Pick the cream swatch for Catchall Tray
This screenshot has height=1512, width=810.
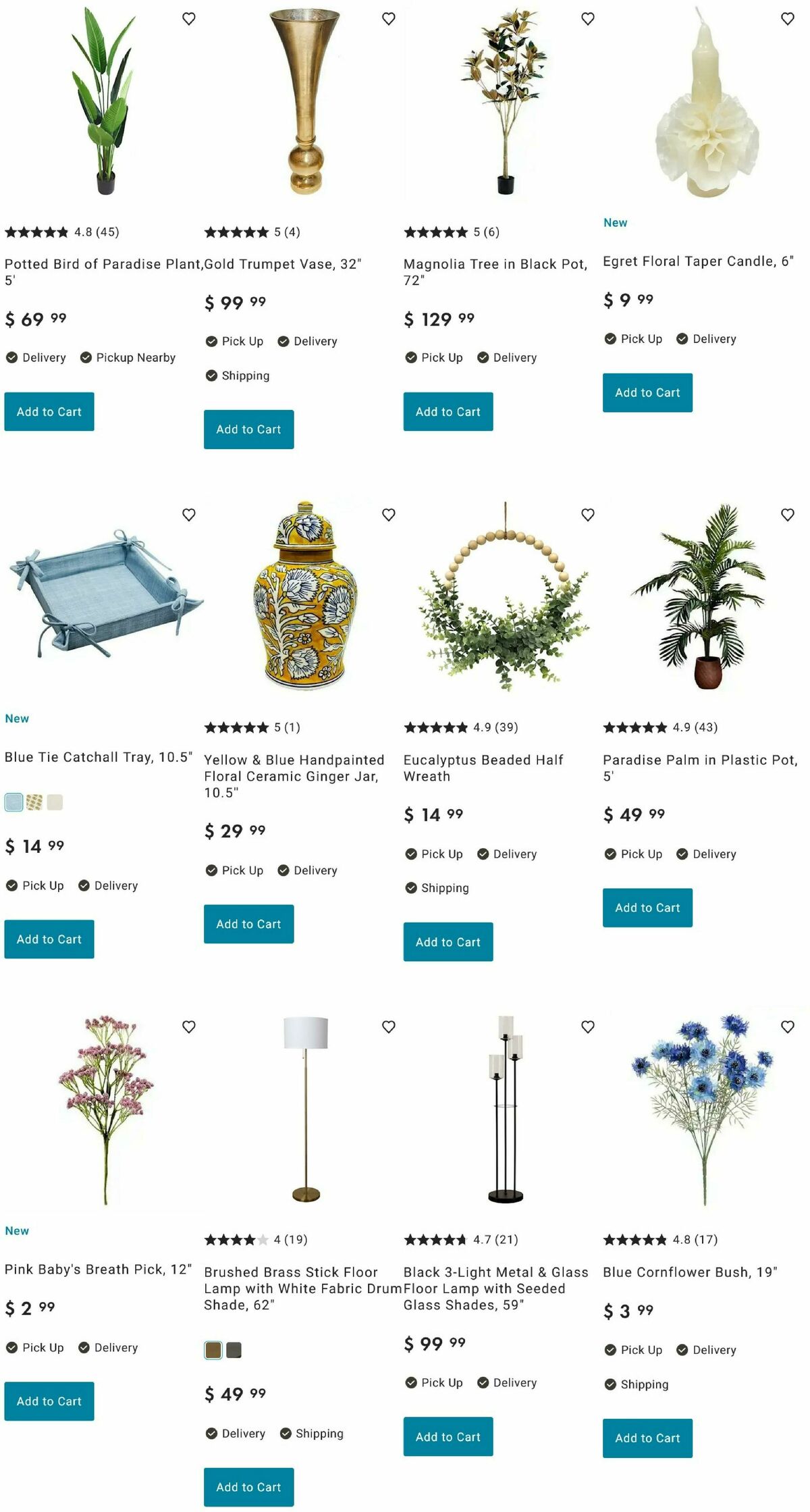click(x=55, y=802)
